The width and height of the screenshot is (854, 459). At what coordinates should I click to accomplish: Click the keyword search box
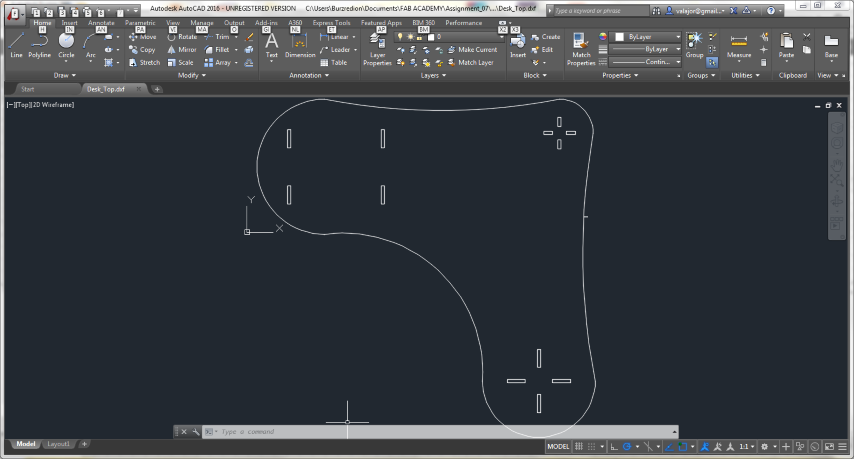point(601,11)
